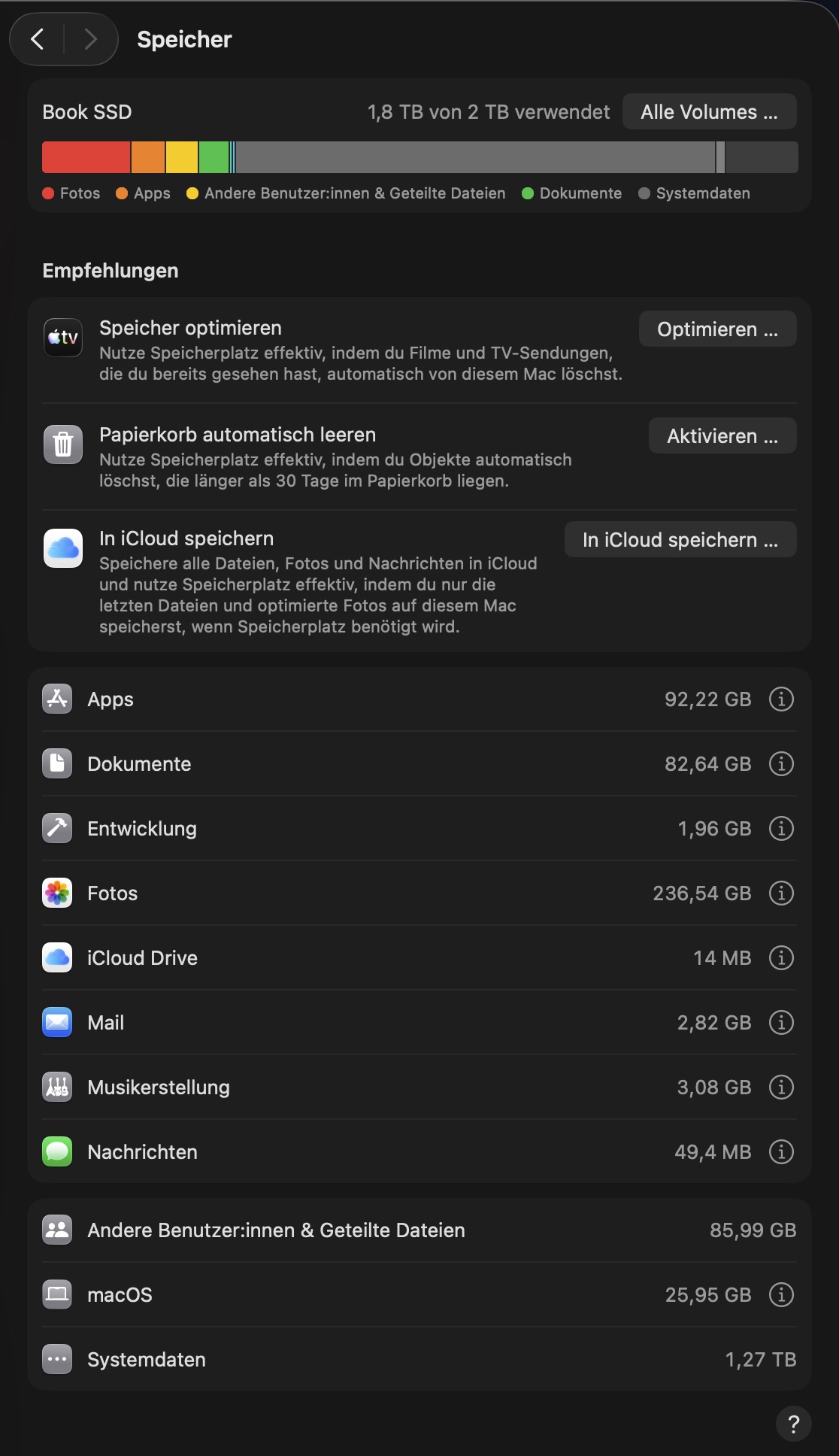Image resolution: width=839 pixels, height=1456 pixels.
Task: Click the orange Apps bar segment
Action: click(148, 157)
